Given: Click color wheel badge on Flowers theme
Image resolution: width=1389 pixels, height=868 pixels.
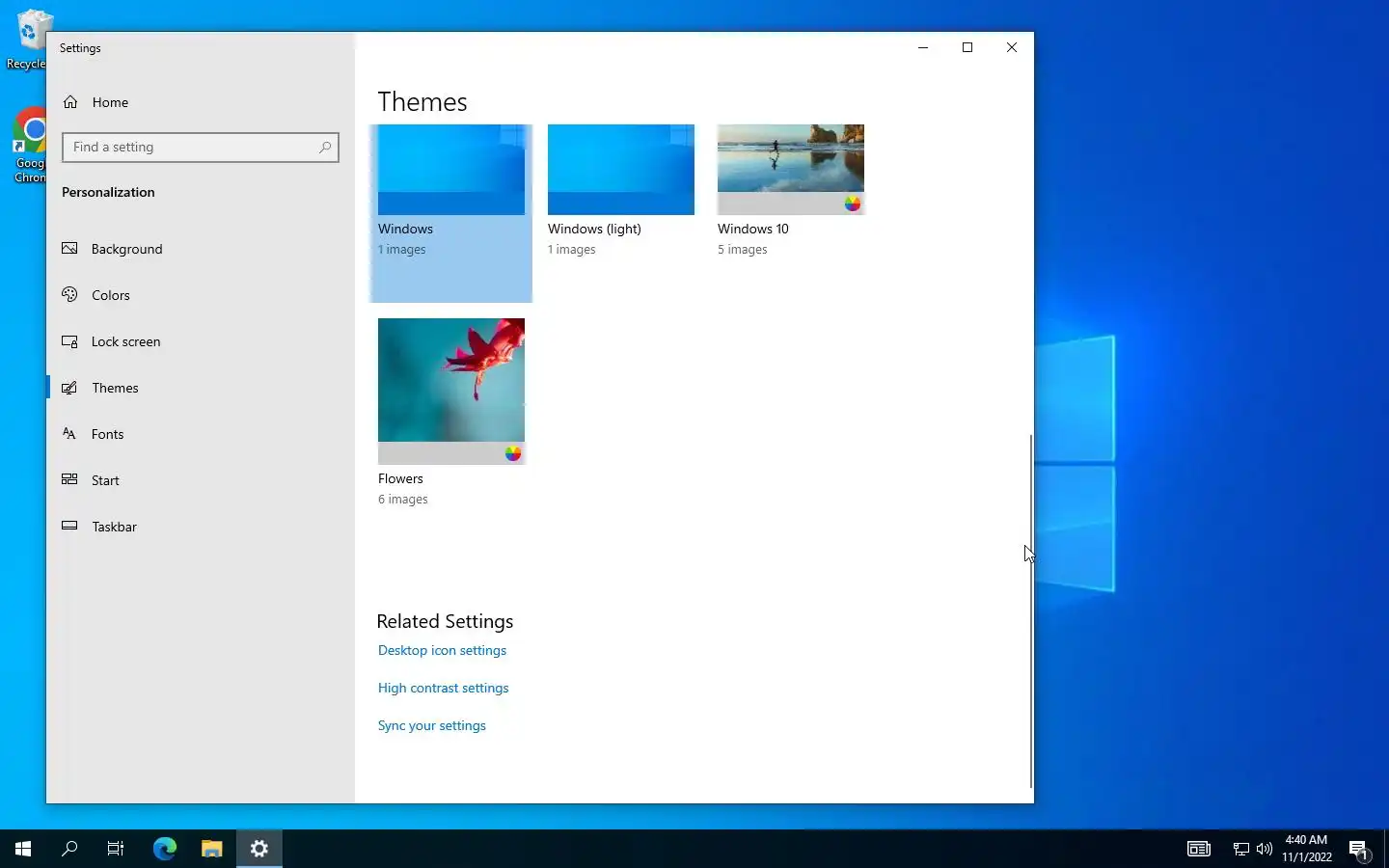Looking at the screenshot, I should (x=513, y=453).
